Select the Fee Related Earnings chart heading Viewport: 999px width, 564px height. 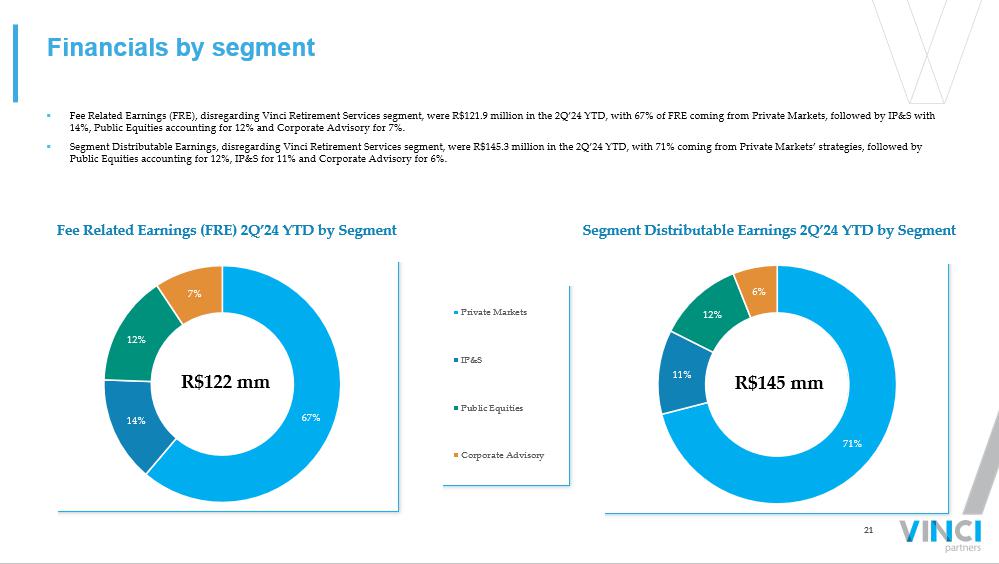pyautogui.click(x=227, y=230)
